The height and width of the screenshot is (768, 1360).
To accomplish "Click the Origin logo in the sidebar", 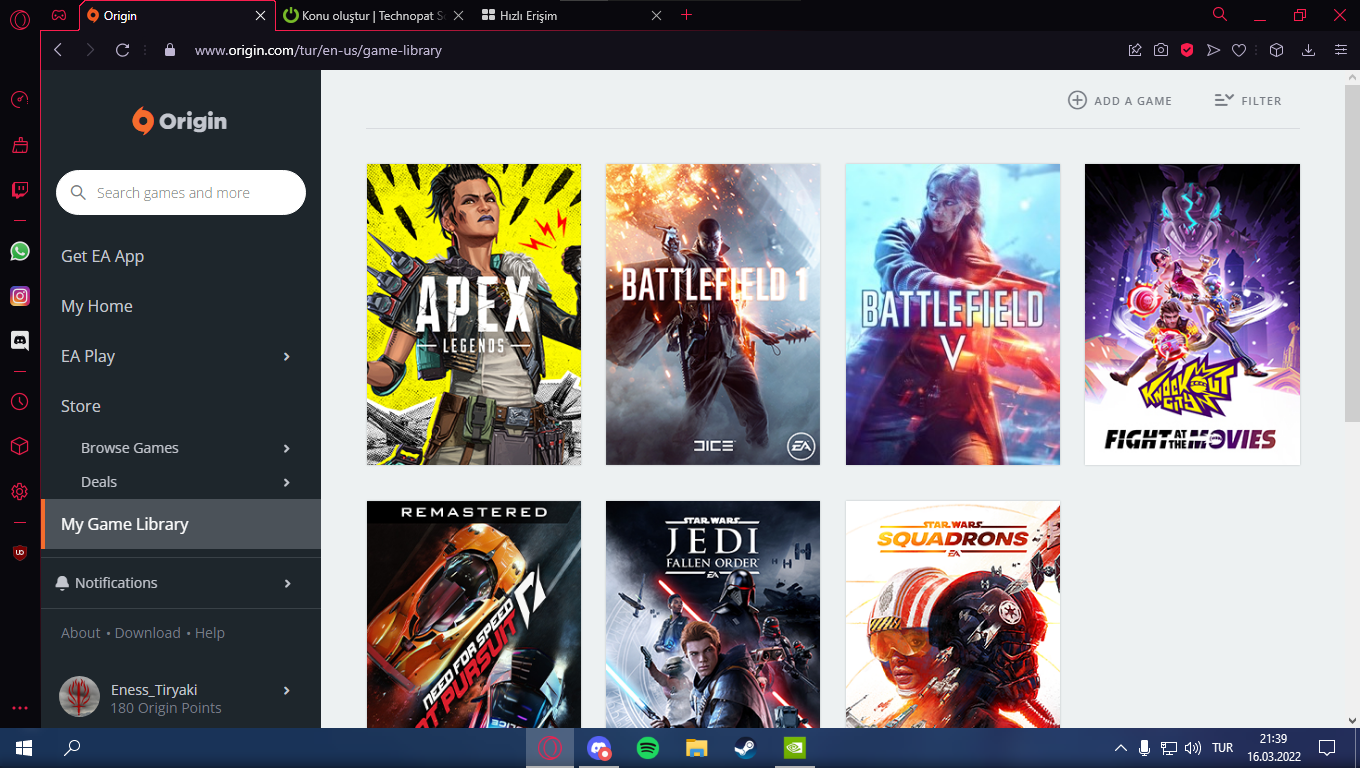I will (180, 121).
